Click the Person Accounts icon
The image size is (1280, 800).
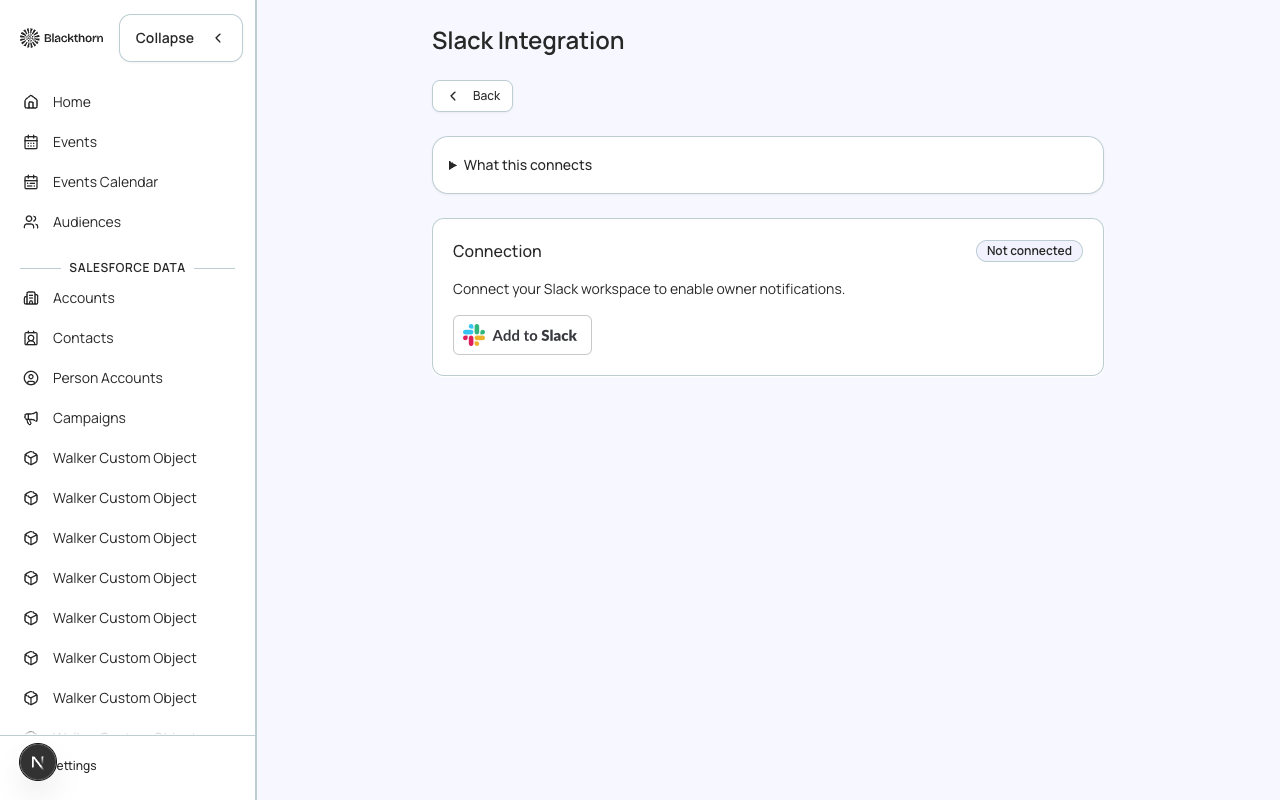[31, 378]
